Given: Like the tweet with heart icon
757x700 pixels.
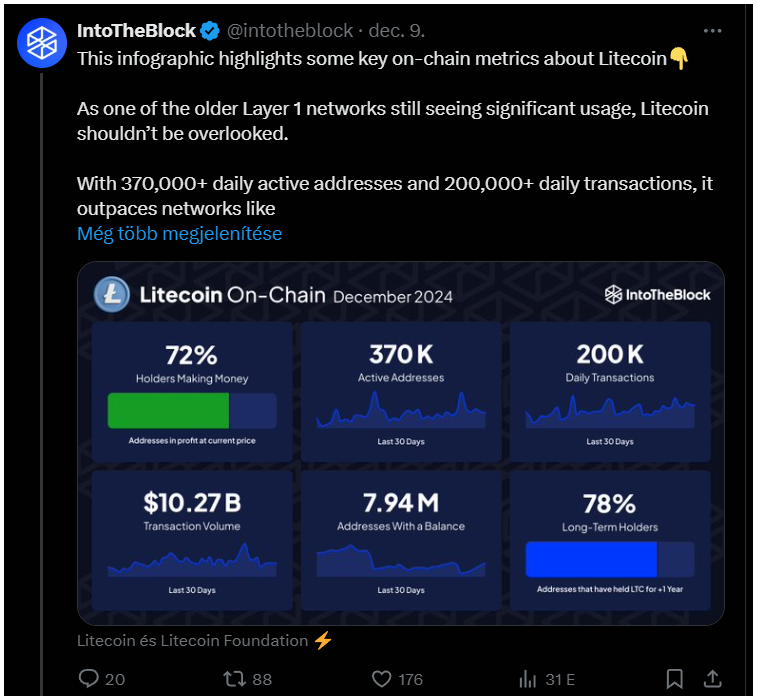Looking at the screenshot, I should 381,679.
